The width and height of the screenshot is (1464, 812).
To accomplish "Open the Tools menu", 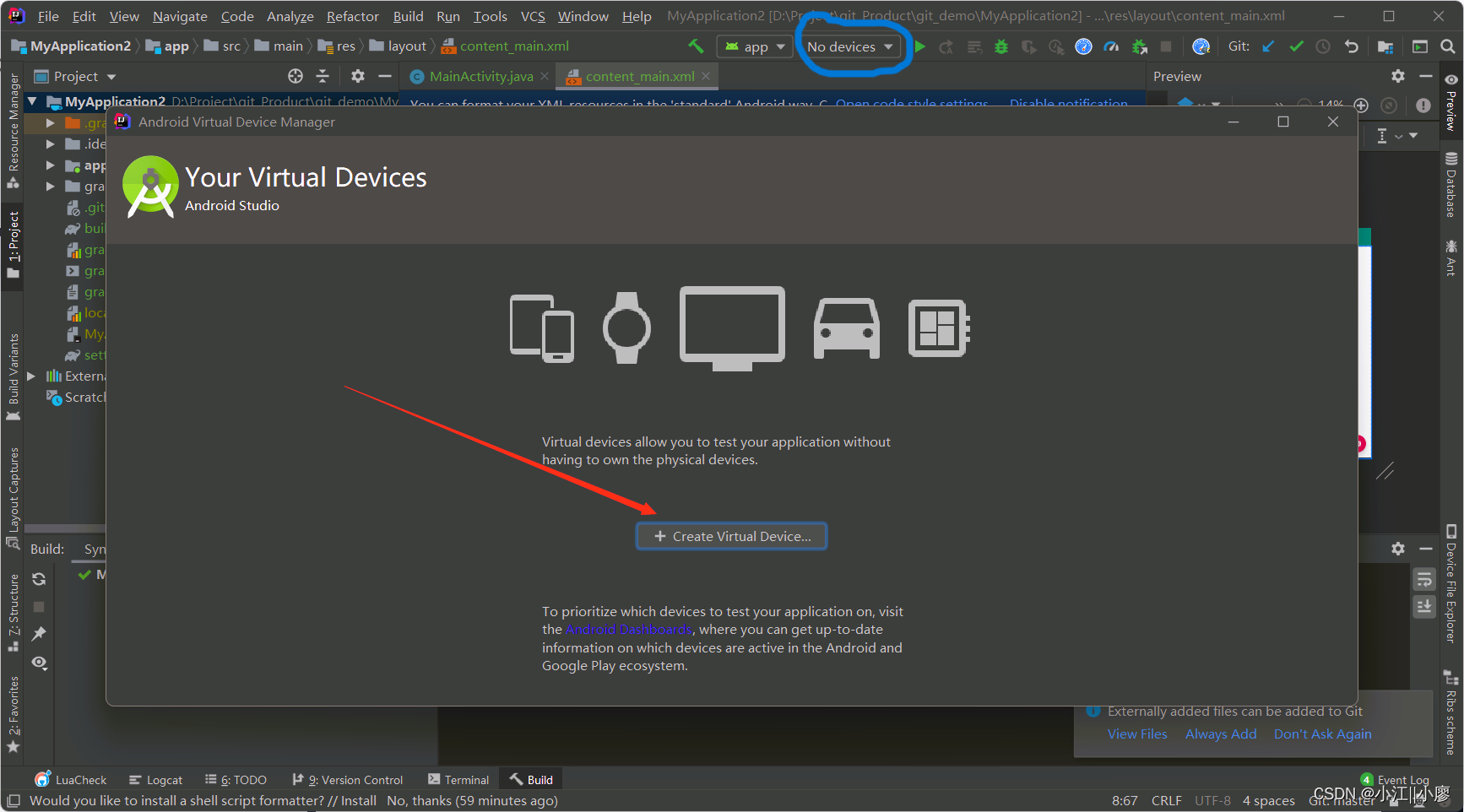I will (x=490, y=16).
